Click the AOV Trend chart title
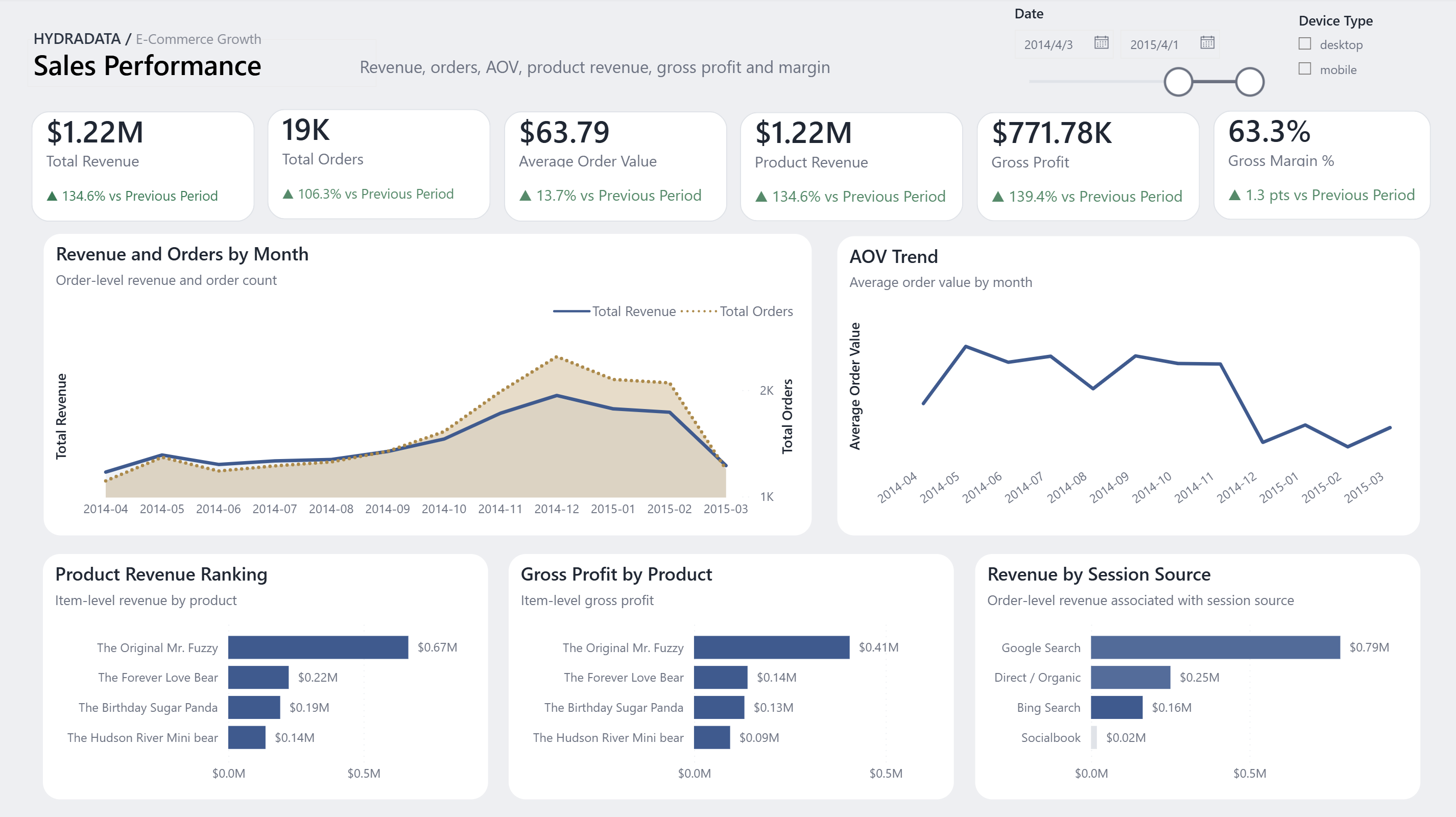The image size is (1456, 817). click(x=894, y=257)
